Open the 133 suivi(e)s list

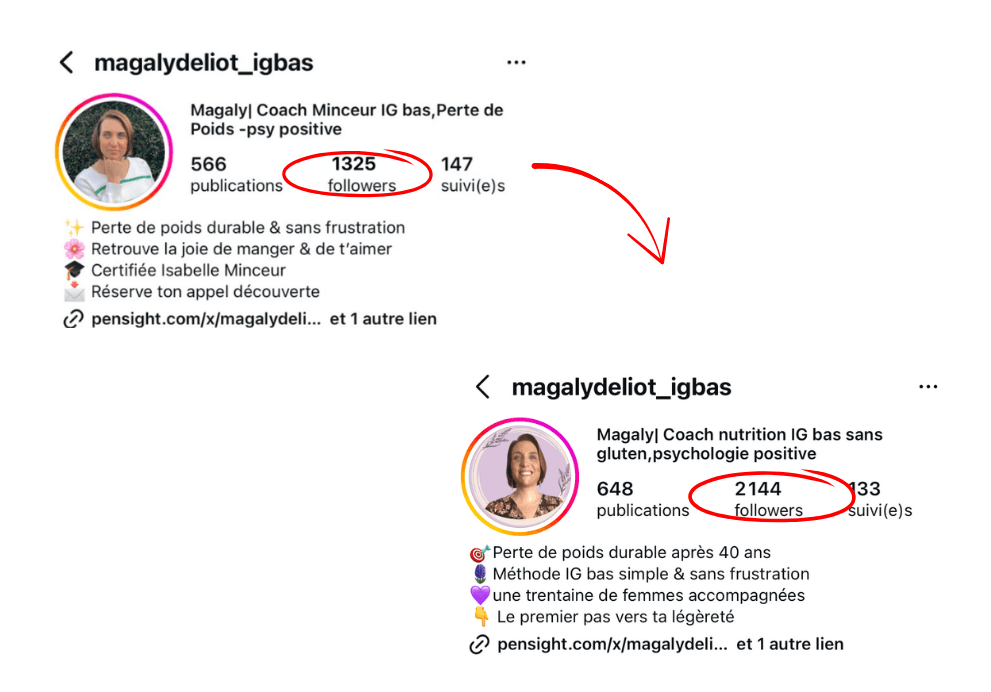tap(880, 499)
